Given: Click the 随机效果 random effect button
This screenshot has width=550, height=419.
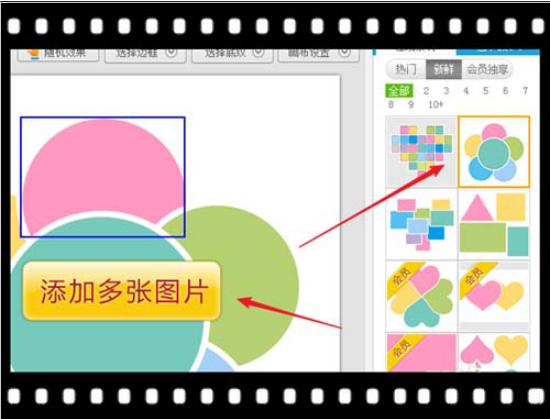Looking at the screenshot, I should (58, 55).
